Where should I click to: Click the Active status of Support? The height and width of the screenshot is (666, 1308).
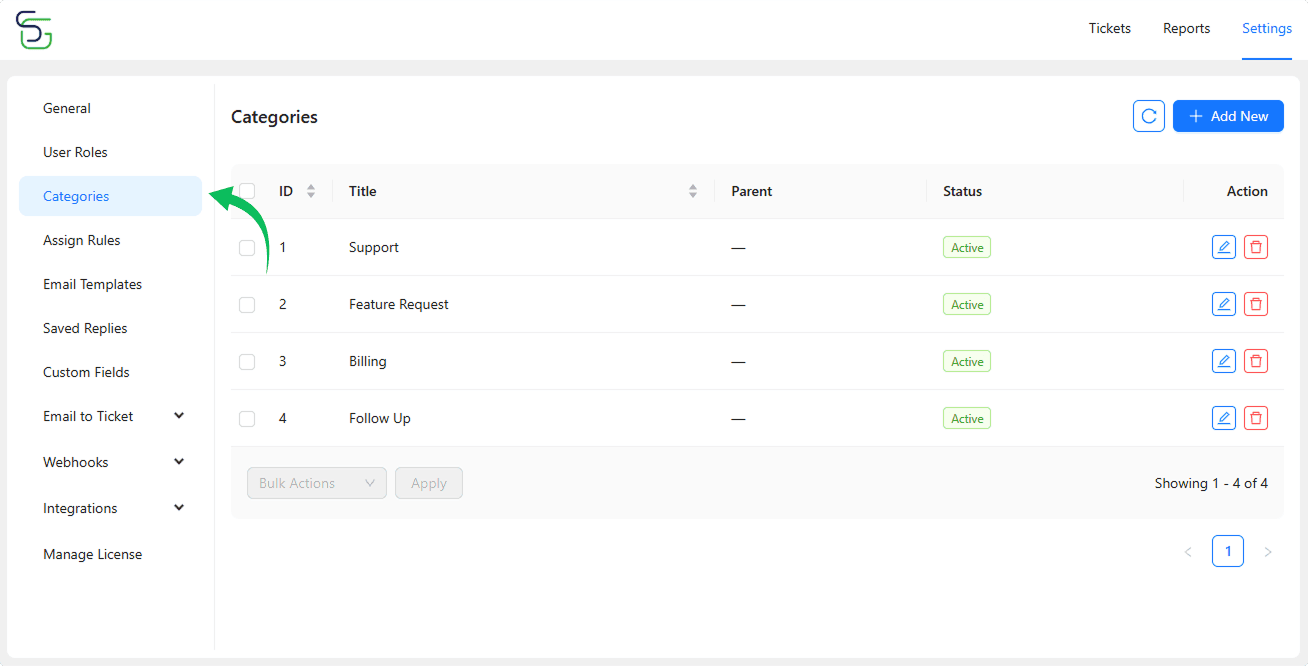pos(967,247)
